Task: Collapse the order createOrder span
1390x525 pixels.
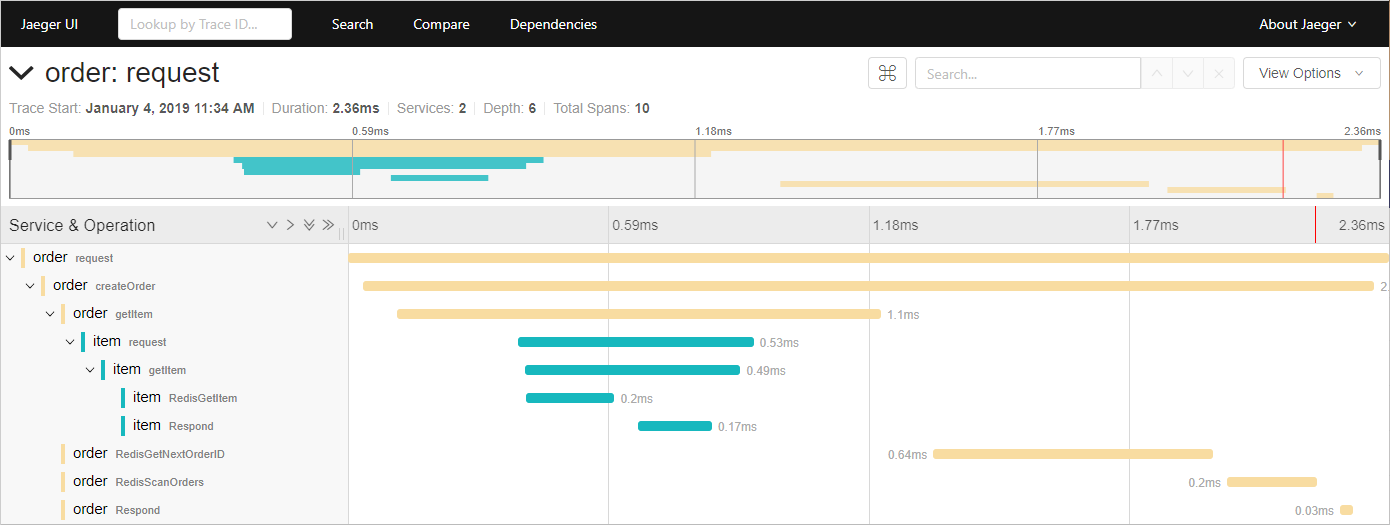Action: click(x=30, y=286)
